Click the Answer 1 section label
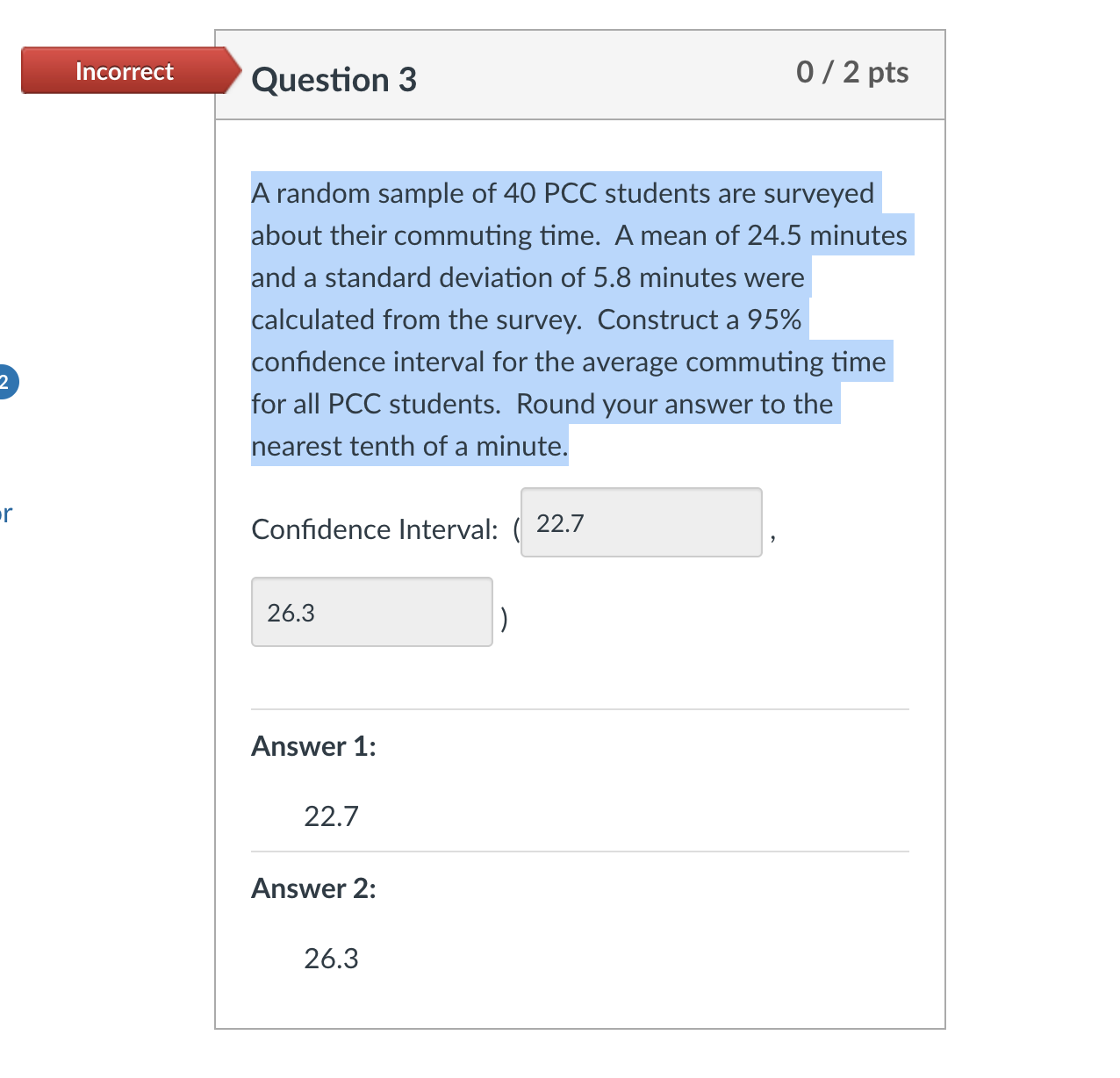 click(313, 746)
